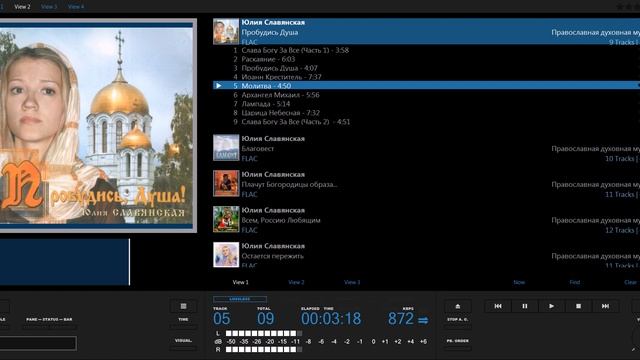Click the 10 Tracks count label

pos(620,158)
